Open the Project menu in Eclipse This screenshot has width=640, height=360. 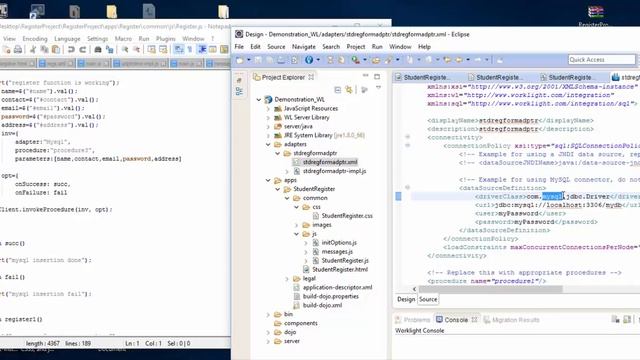tap(356, 47)
